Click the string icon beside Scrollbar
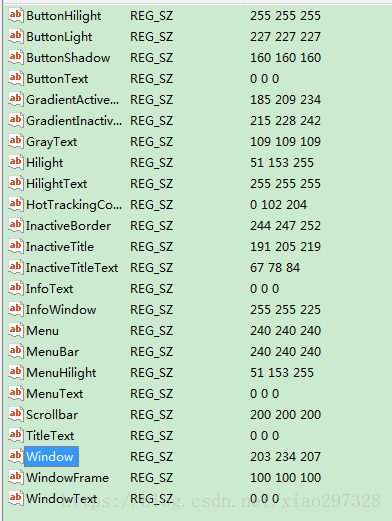 coord(16,414)
